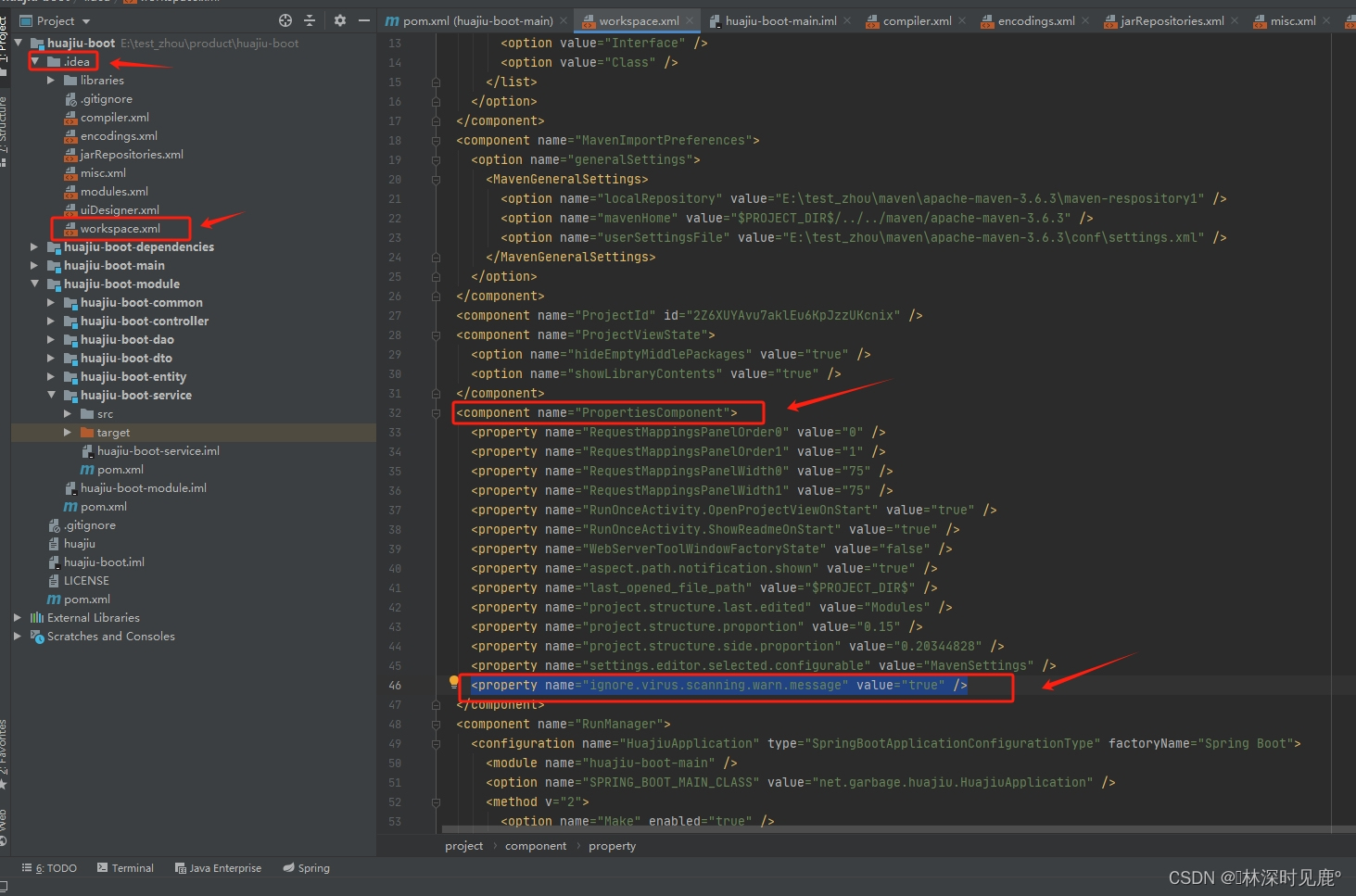This screenshot has height=896, width=1356.
Task: Click 'component' breadcrumb
Action: (x=536, y=846)
